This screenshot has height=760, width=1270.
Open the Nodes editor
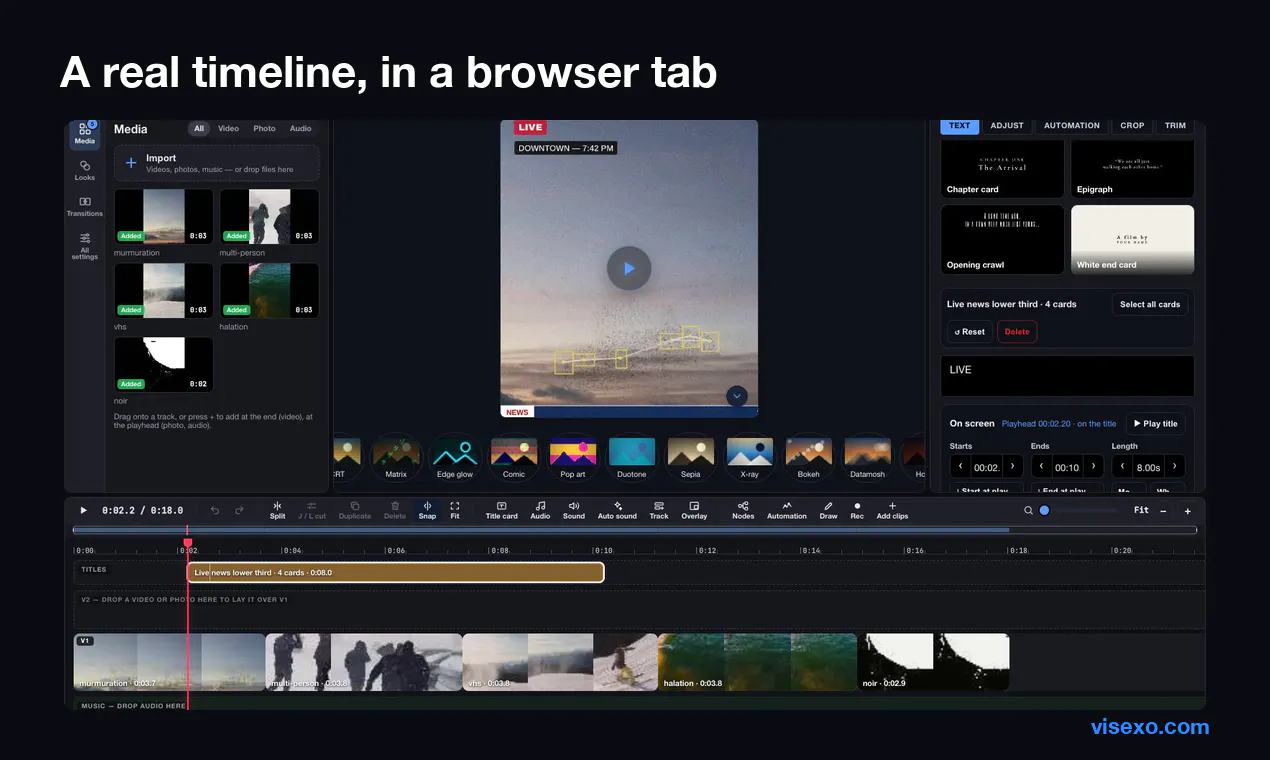pyautogui.click(x=743, y=510)
